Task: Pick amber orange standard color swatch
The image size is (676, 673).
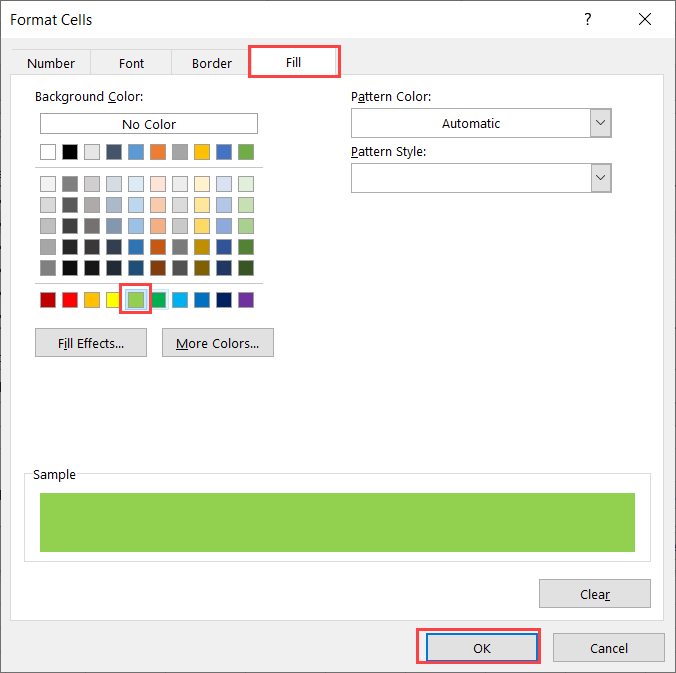Action: pos(92,300)
